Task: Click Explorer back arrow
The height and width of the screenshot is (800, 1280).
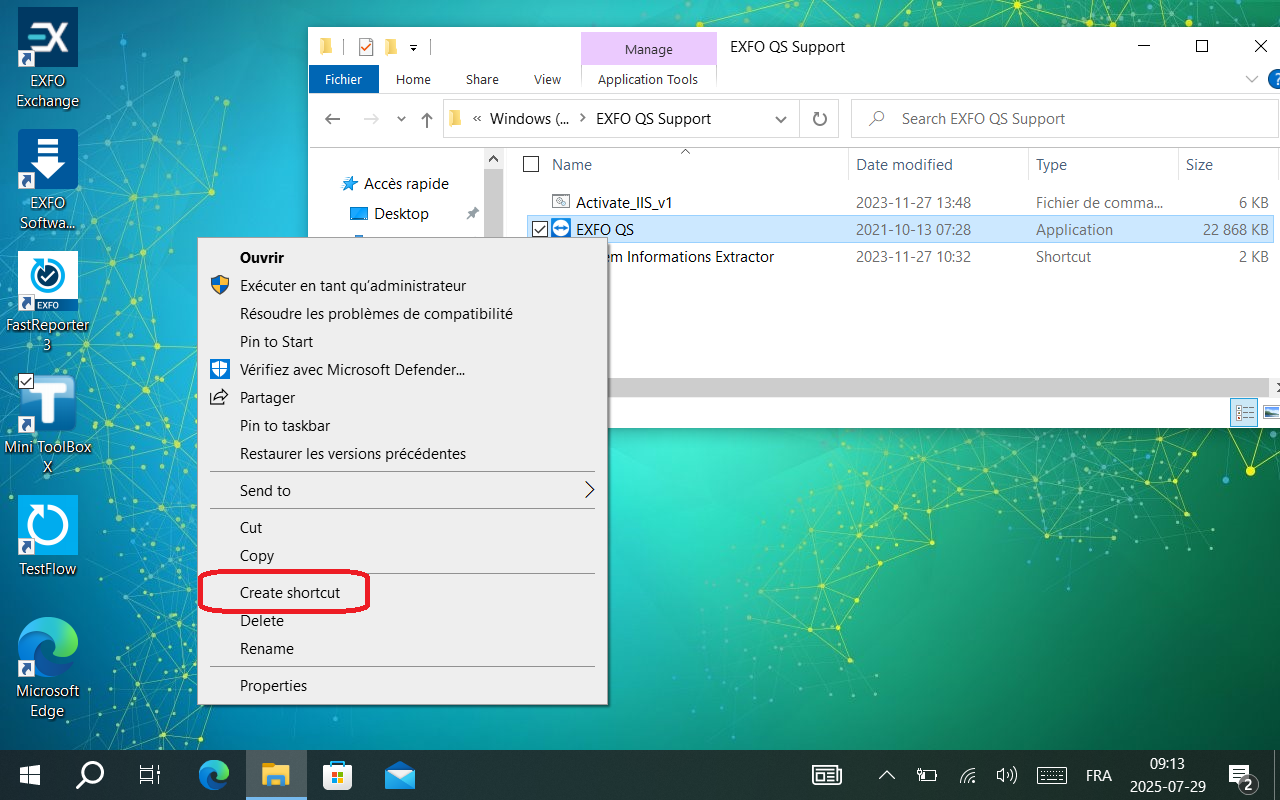Action: click(x=333, y=119)
